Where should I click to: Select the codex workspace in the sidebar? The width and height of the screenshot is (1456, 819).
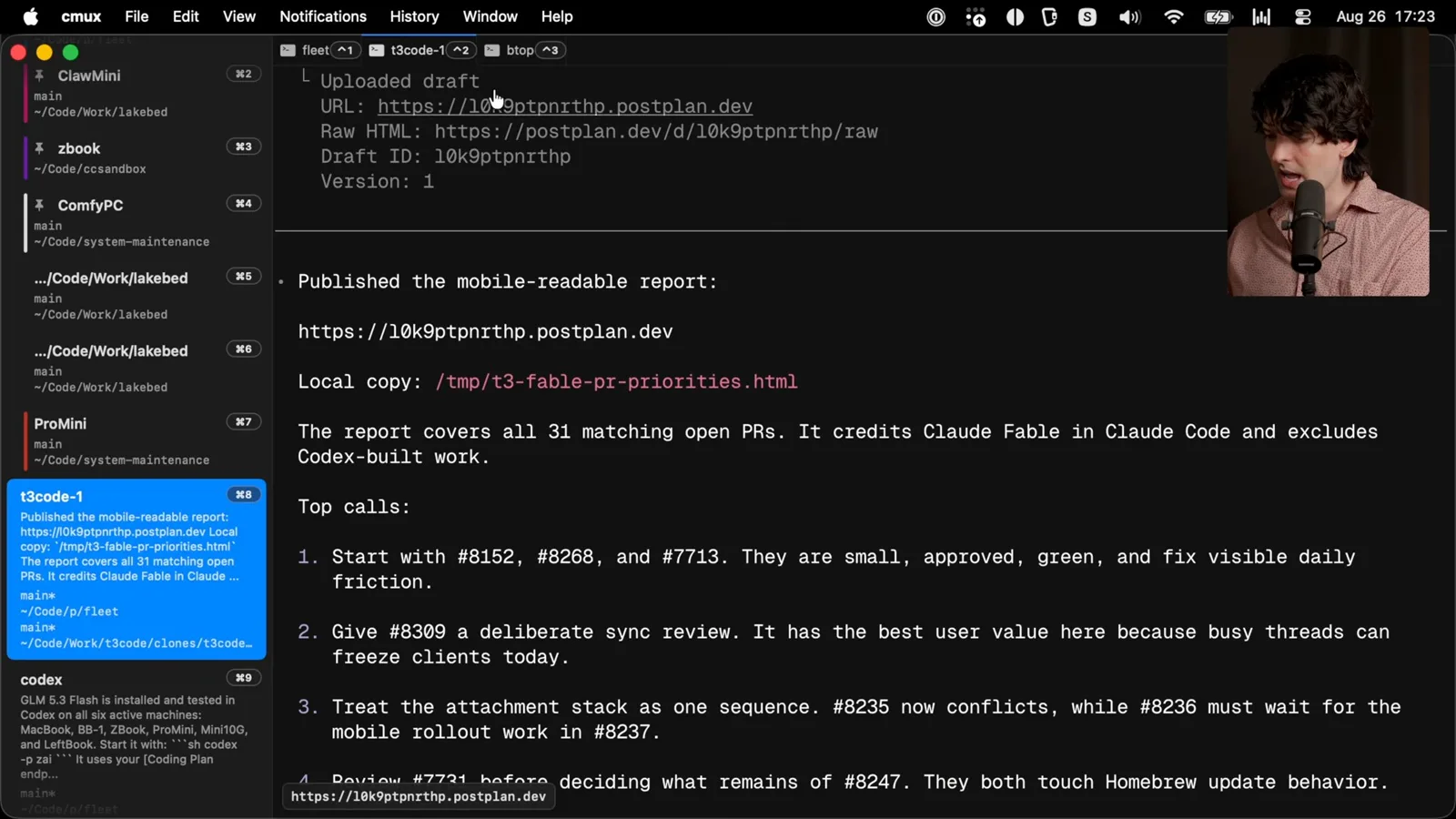click(x=136, y=739)
